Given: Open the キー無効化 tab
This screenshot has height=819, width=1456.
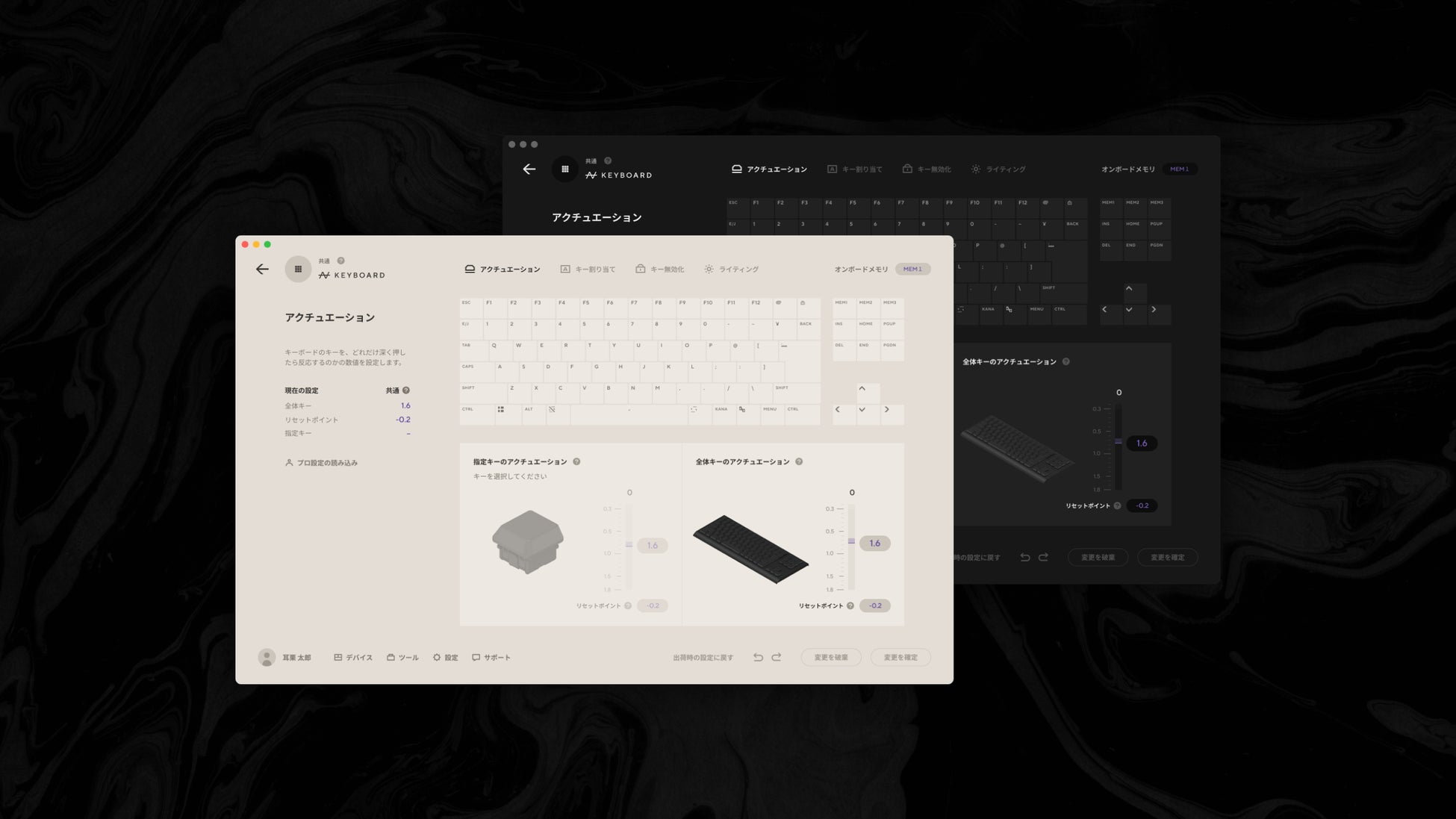Looking at the screenshot, I should (x=659, y=270).
